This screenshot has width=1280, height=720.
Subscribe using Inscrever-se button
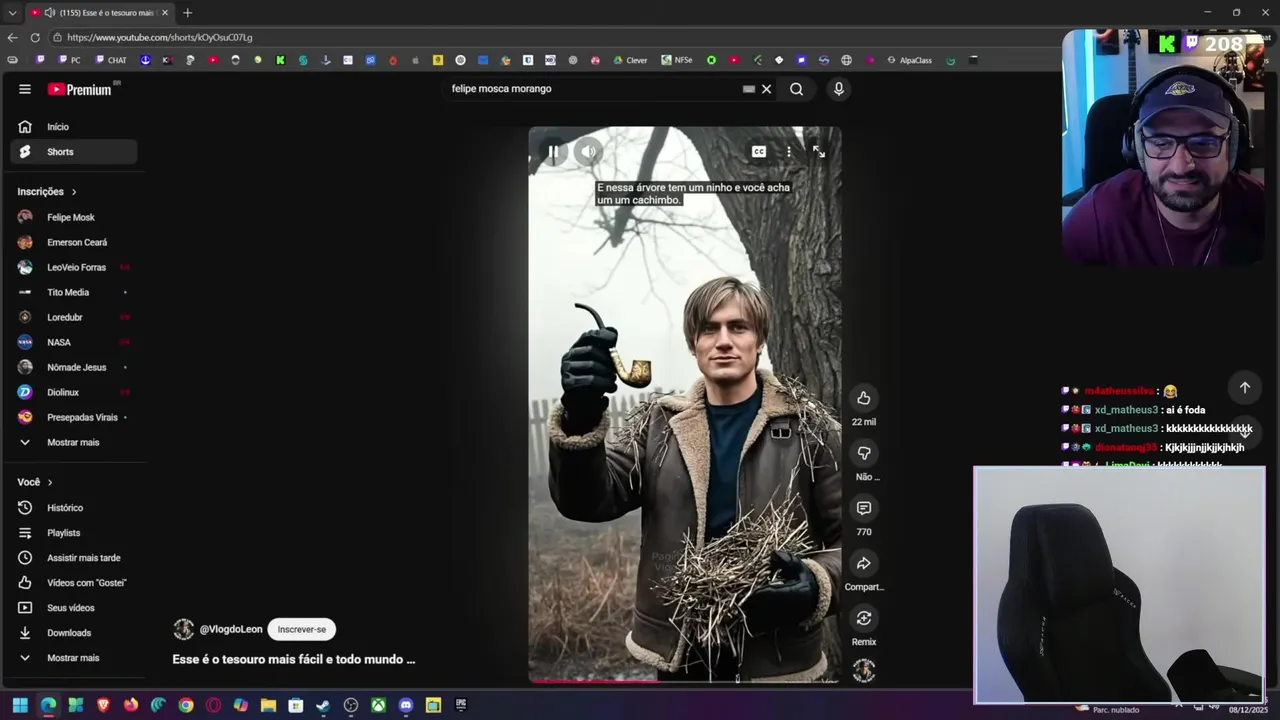point(301,629)
